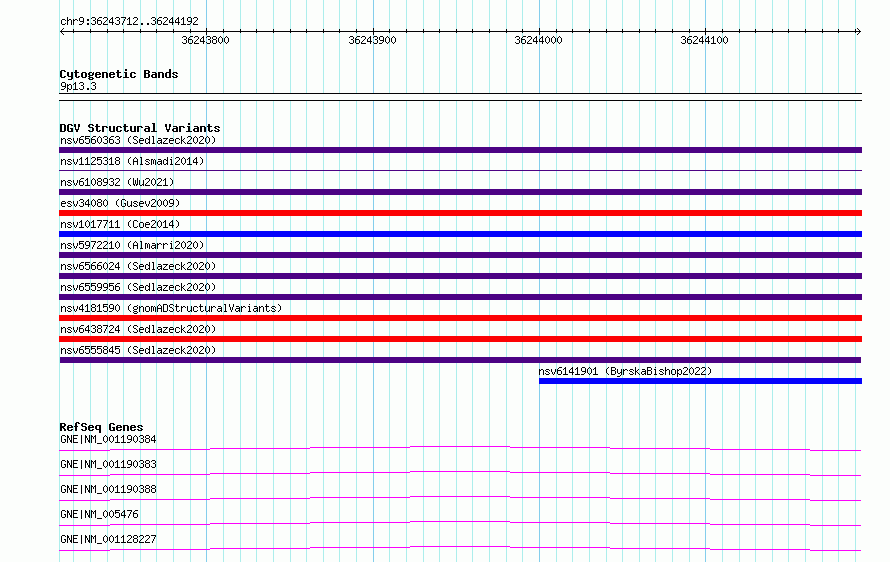Screen dimensions: 890x562
Task: Click the nsv1017711 blue variant bar
Action: (460, 234)
